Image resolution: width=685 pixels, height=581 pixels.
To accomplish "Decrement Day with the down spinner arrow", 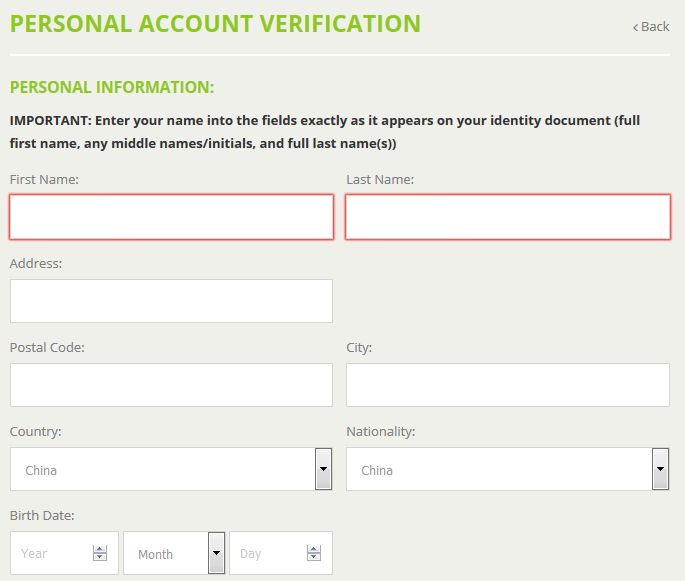I will tap(314, 558).
